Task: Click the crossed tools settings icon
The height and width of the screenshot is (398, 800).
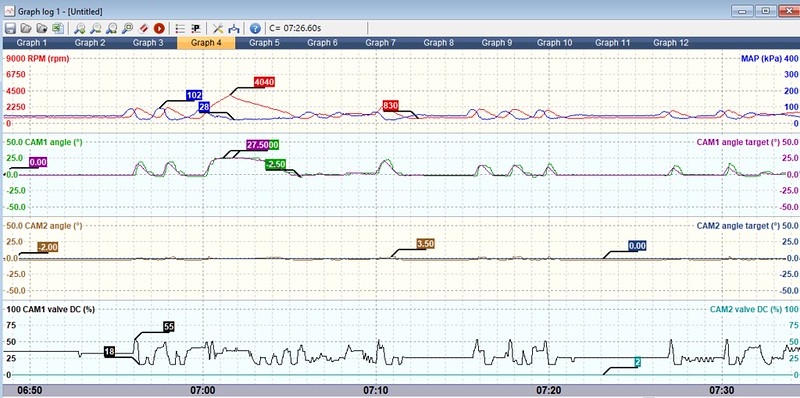Action: pos(218,28)
